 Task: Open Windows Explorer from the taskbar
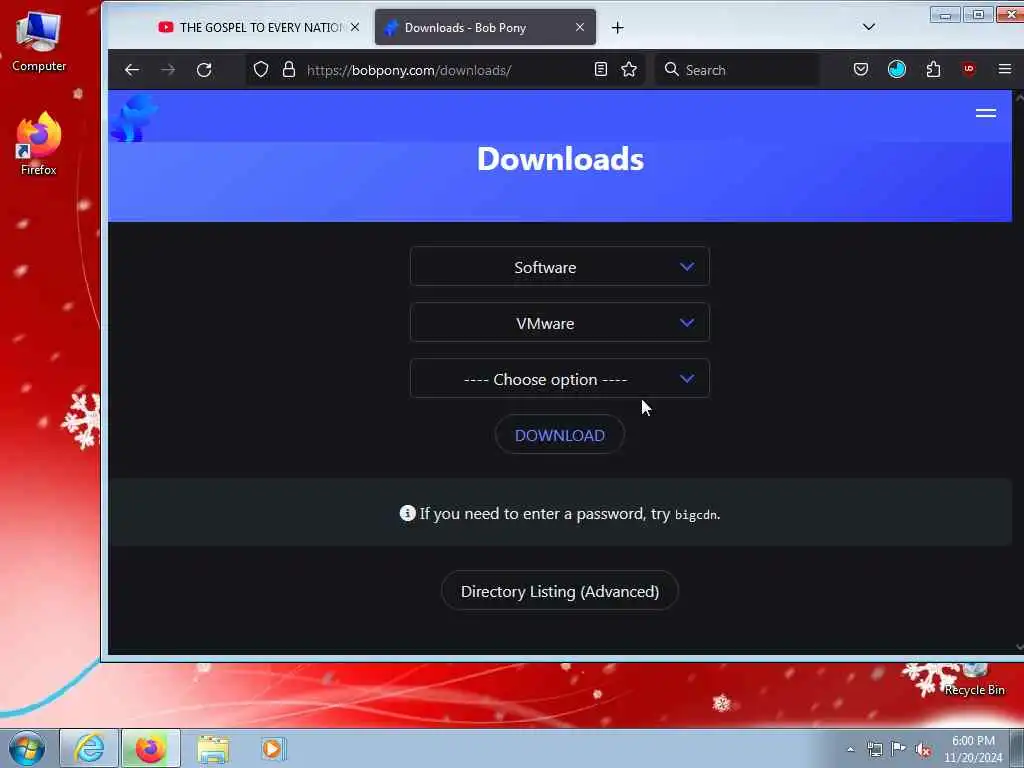point(213,749)
